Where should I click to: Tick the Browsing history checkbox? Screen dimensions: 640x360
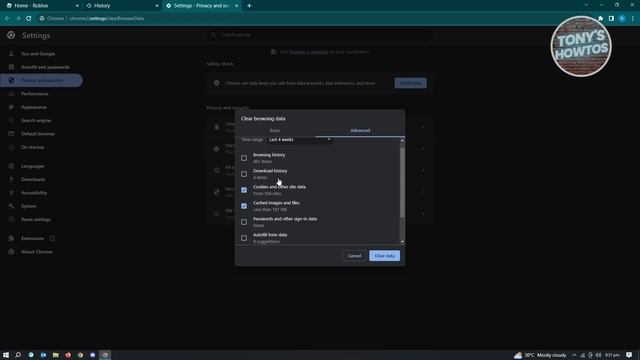point(244,158)
